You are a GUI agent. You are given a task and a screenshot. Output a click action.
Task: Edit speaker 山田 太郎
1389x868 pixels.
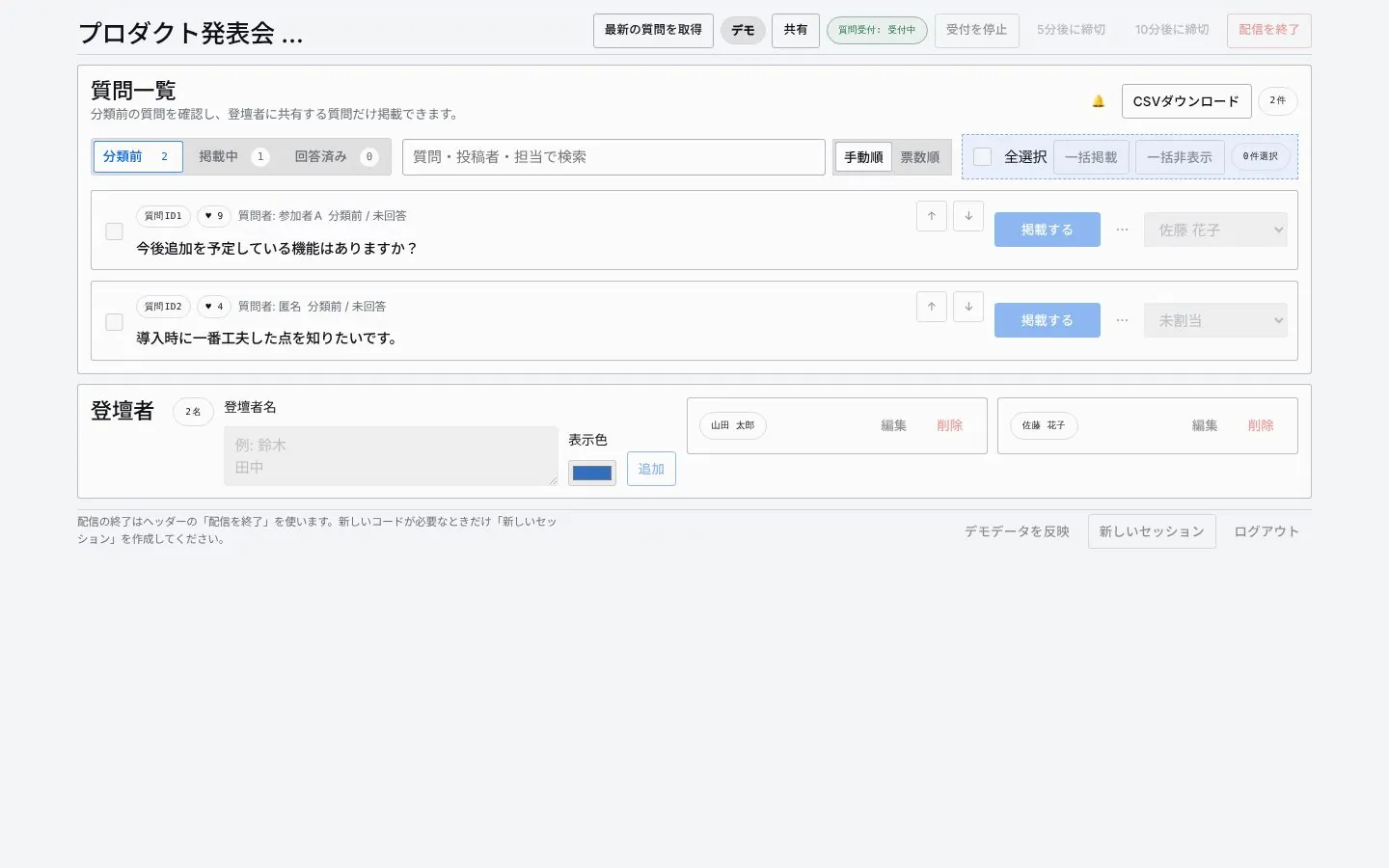pos(893,425)
